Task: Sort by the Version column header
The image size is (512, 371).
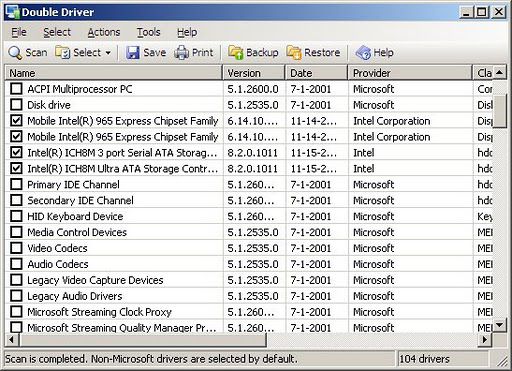Action: click(254, 73)
